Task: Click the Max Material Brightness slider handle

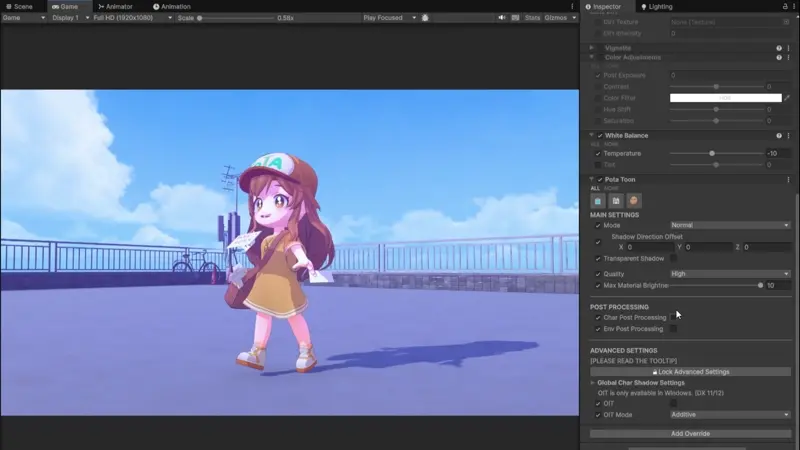Action: [760, 286]
